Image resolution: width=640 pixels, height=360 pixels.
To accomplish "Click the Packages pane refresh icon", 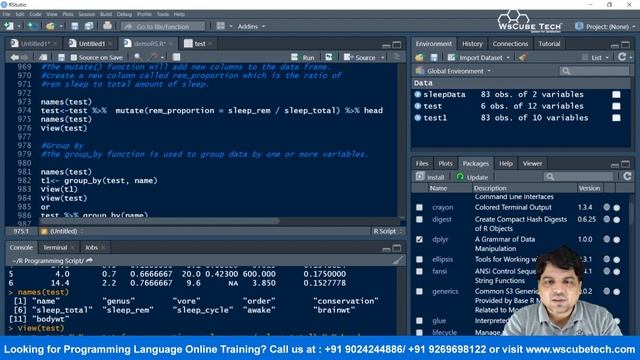I will point(627,176).
